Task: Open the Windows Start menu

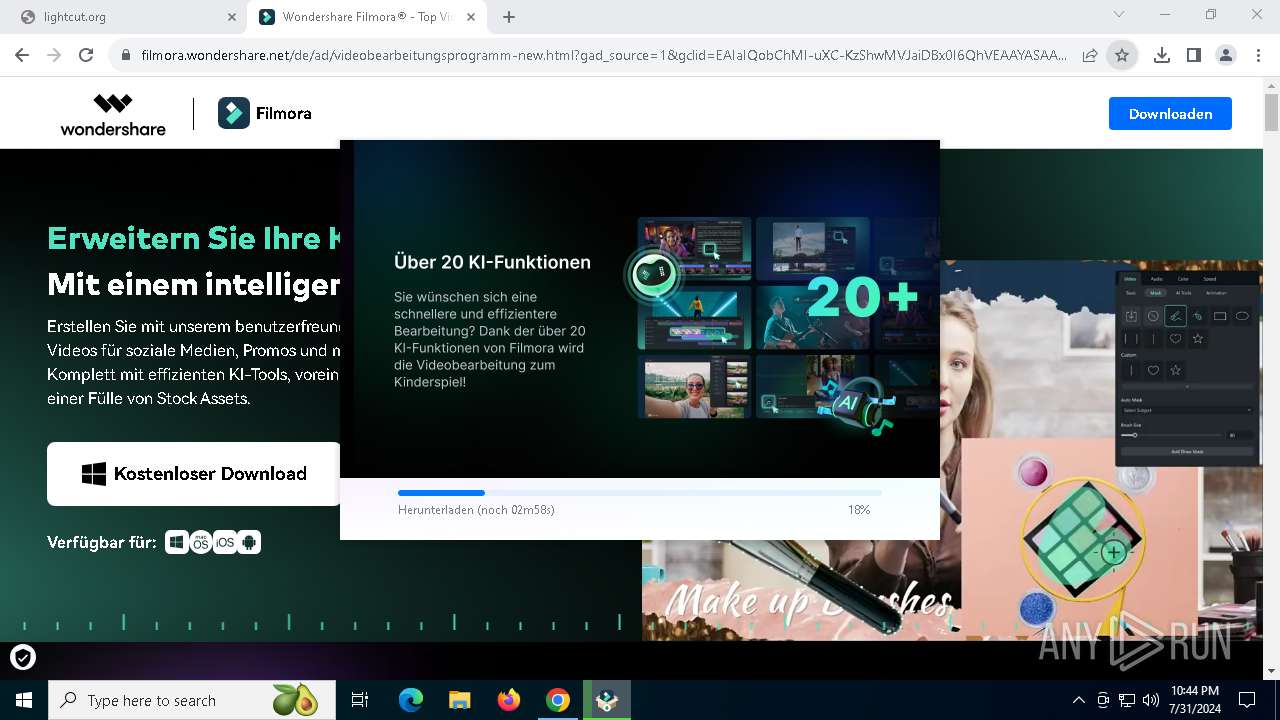Action: coord(23,700)
